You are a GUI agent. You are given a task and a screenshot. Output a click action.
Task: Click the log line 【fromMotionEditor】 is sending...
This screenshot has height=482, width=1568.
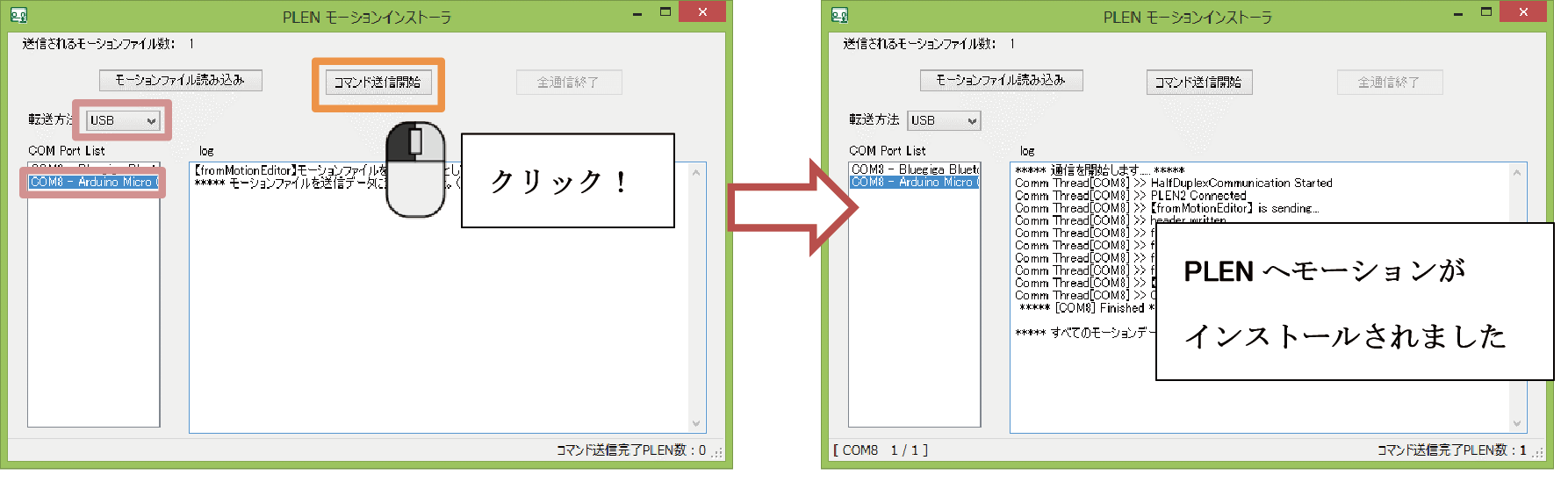coord(1167,208)
